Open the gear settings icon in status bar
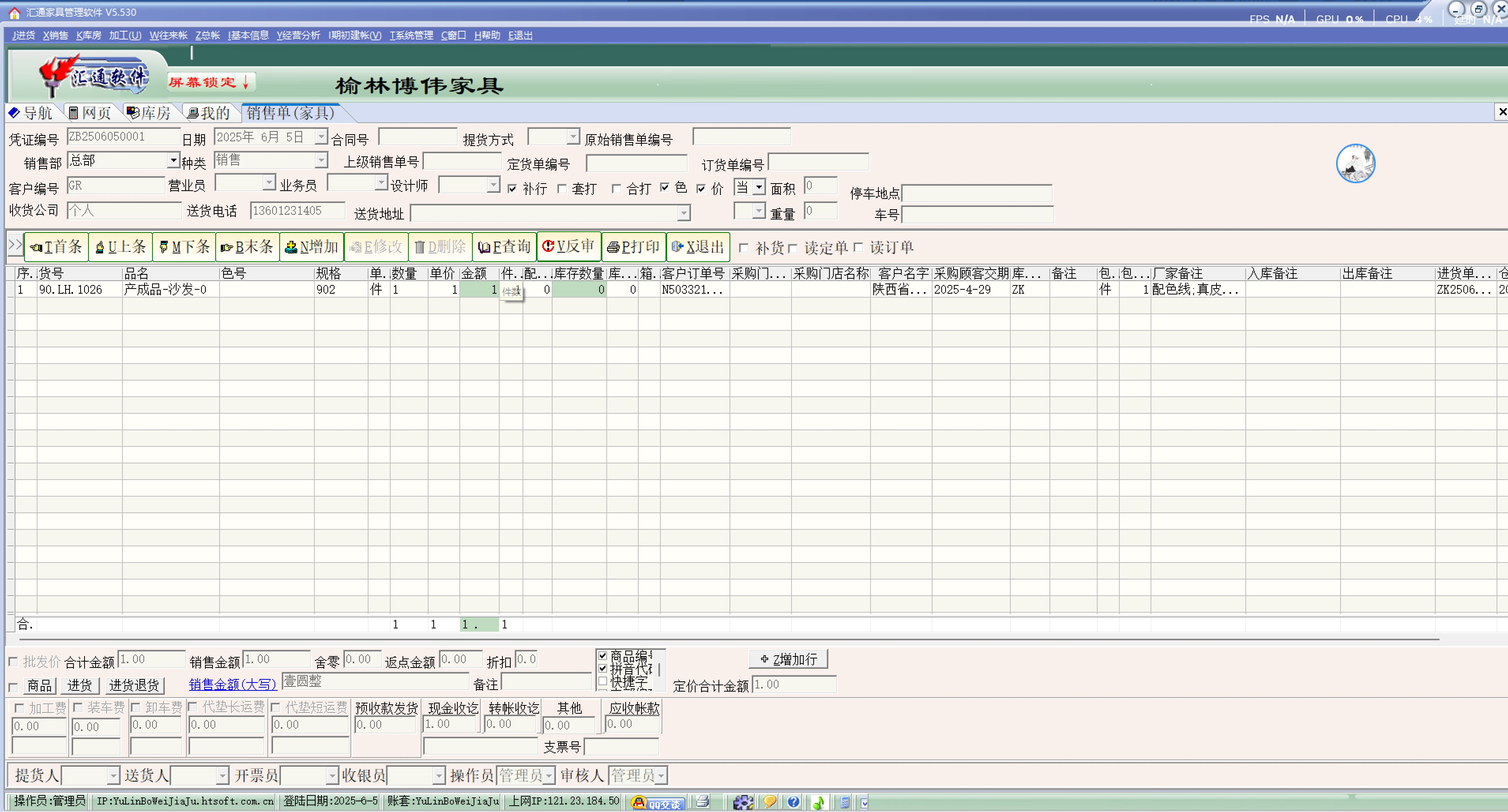This screenshot has width=1508, height=812. point(743,802)
